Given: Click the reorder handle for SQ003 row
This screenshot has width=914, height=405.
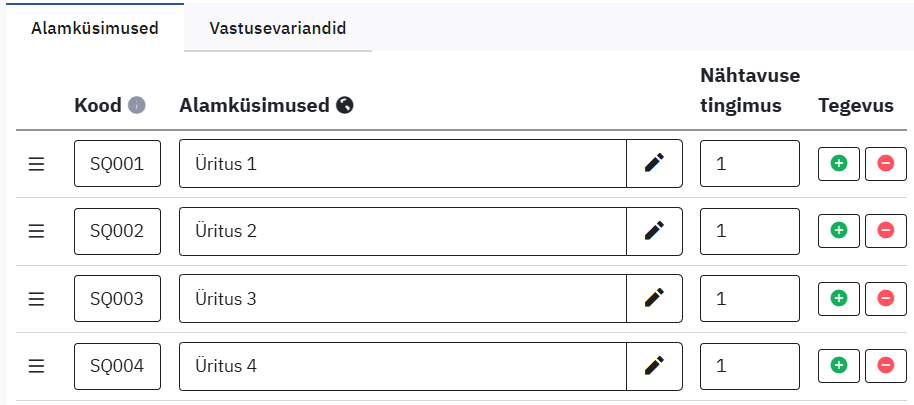Looking at the screenshot, I should tap(37, 298).
